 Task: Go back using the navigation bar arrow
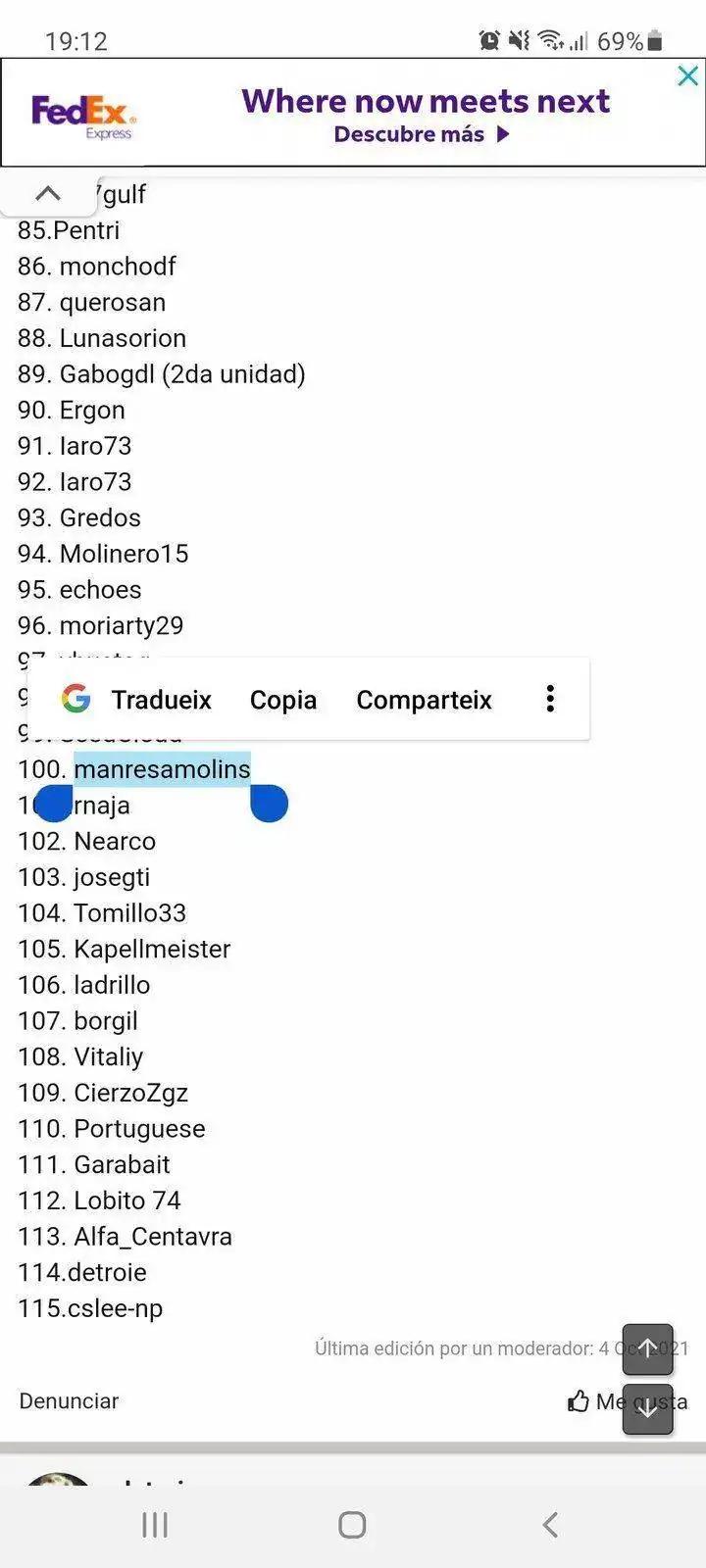(x=550, y=1525)
